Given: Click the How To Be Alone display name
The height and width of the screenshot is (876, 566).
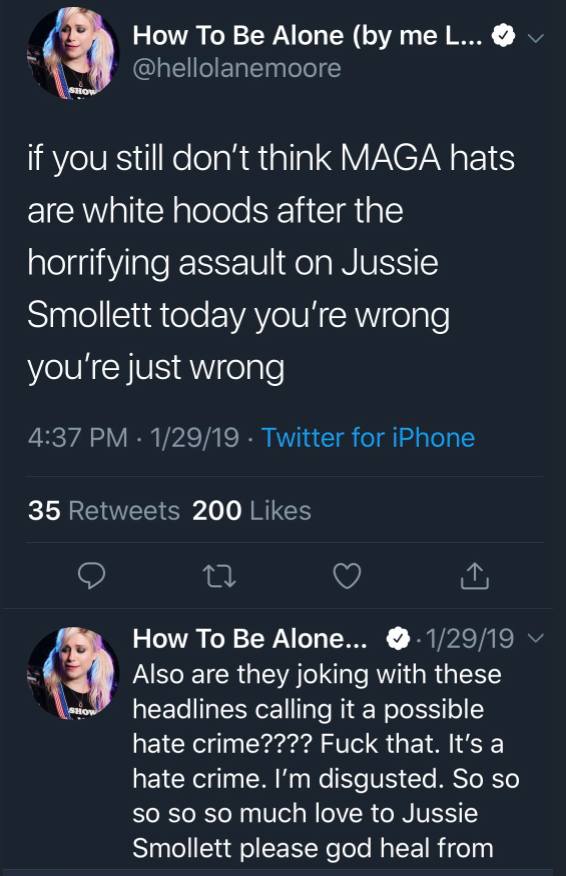Looking at the screenshot, I should 308,36.
